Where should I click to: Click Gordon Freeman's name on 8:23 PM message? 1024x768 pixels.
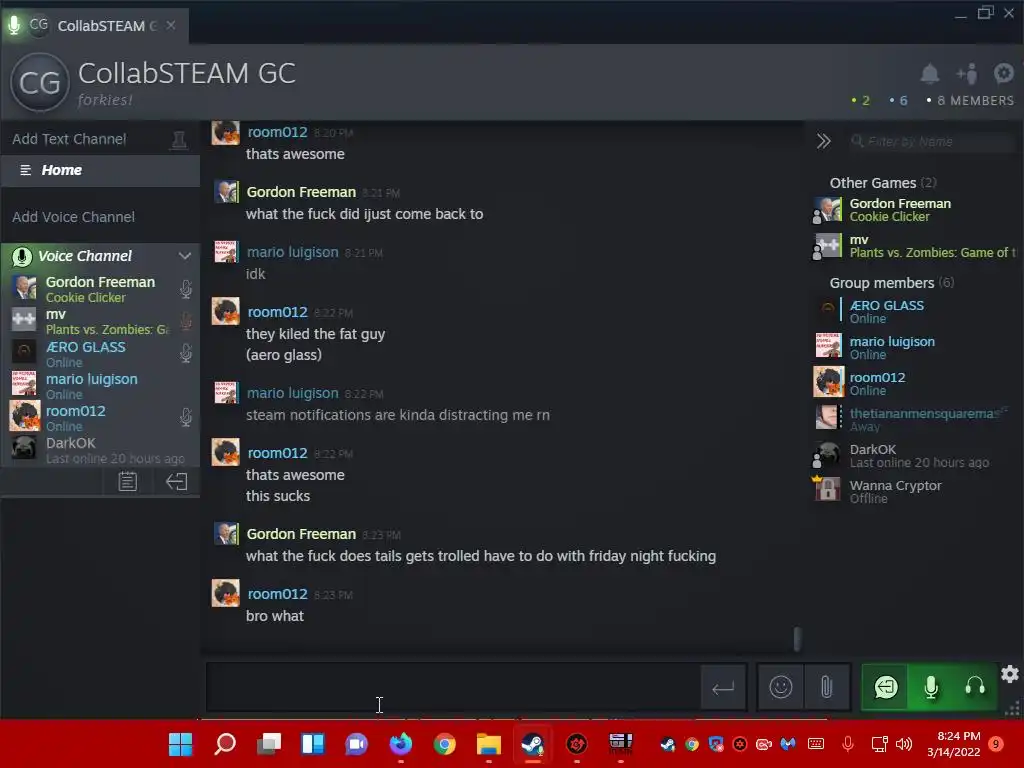[301, 534]
